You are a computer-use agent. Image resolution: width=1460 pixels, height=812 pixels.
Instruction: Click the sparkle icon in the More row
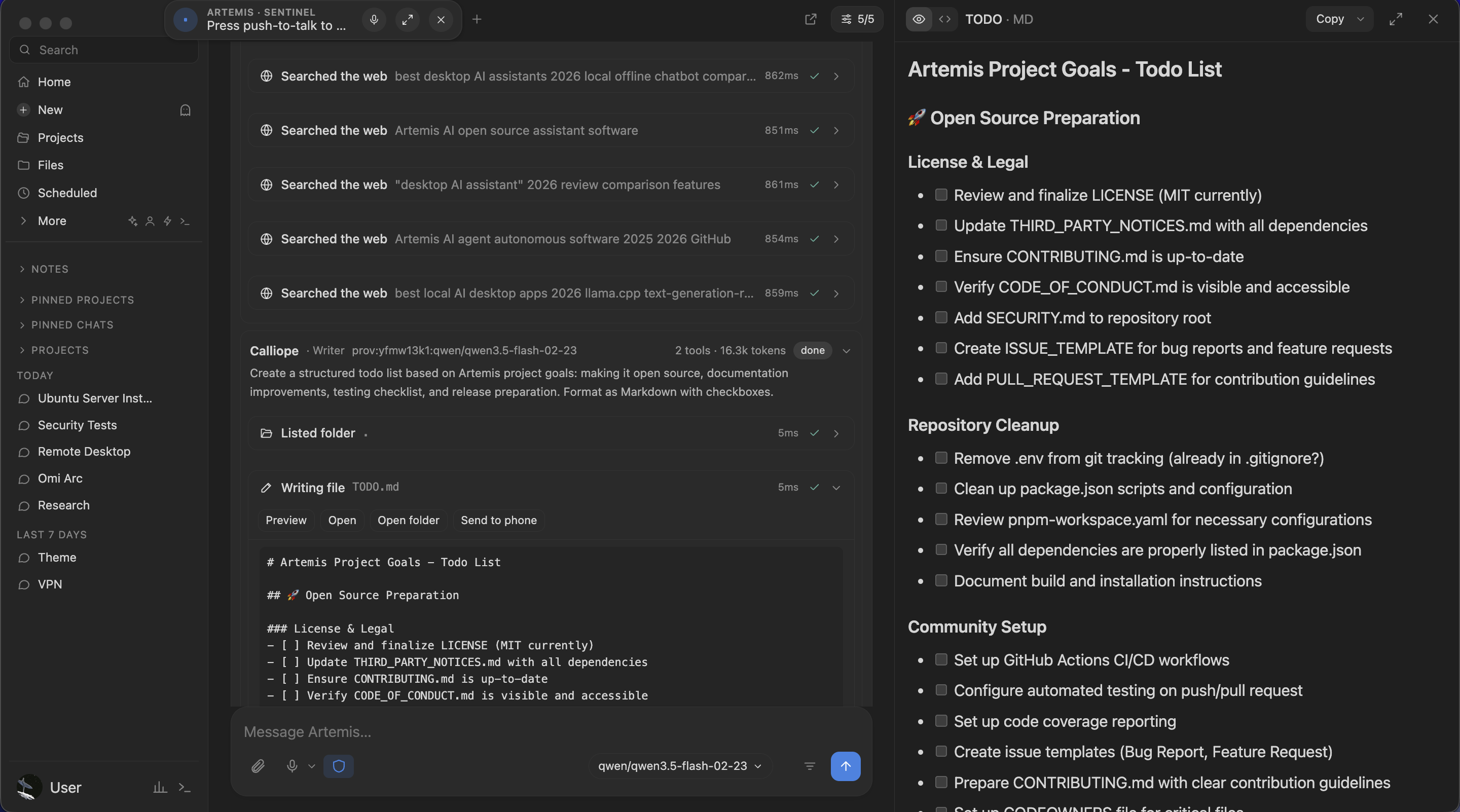[133, 221]
